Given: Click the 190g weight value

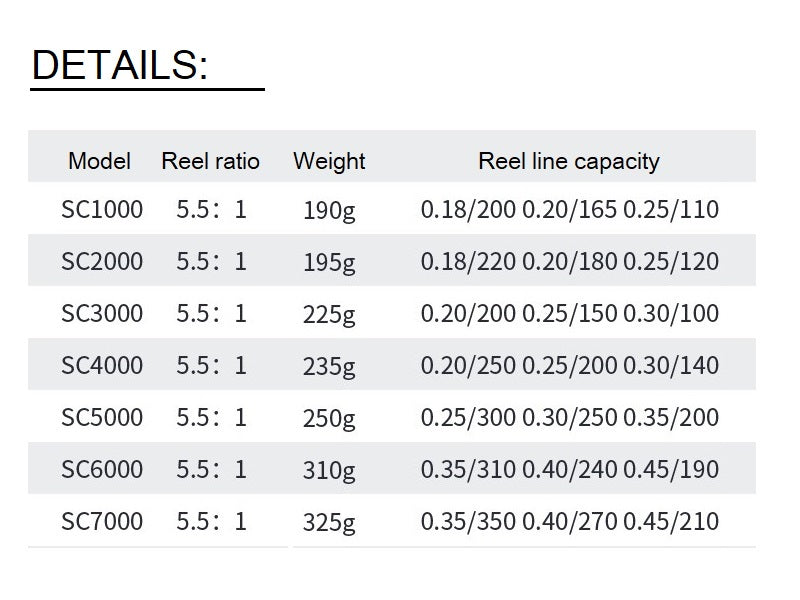Looking at the screenshot, I should pos(329,211).
